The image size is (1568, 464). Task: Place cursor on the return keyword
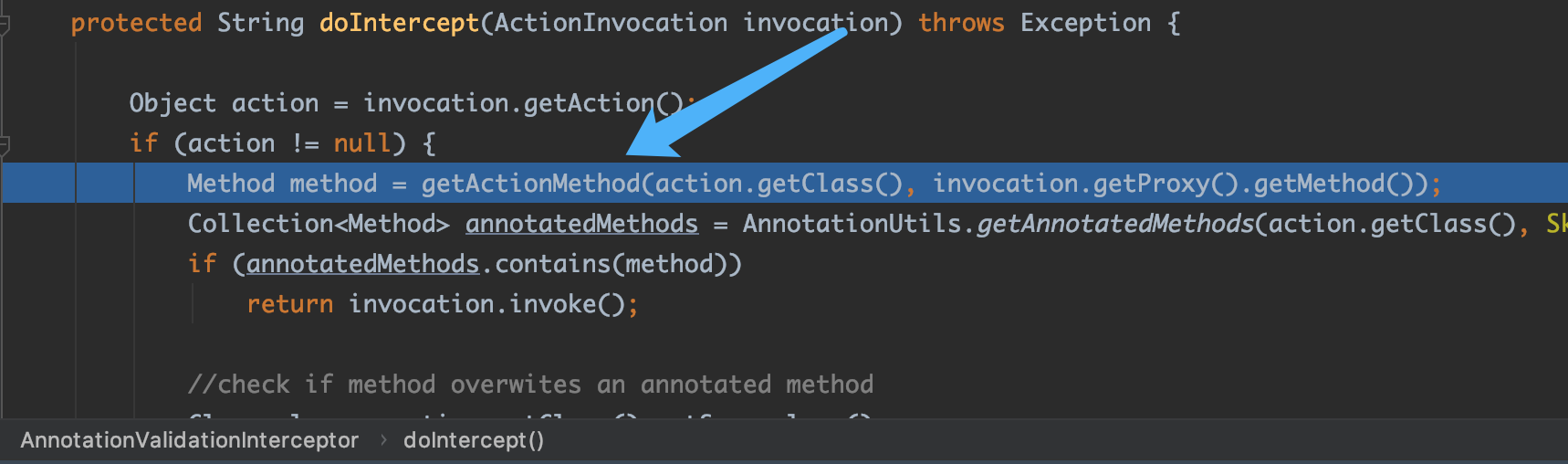(x=289, y=304)
